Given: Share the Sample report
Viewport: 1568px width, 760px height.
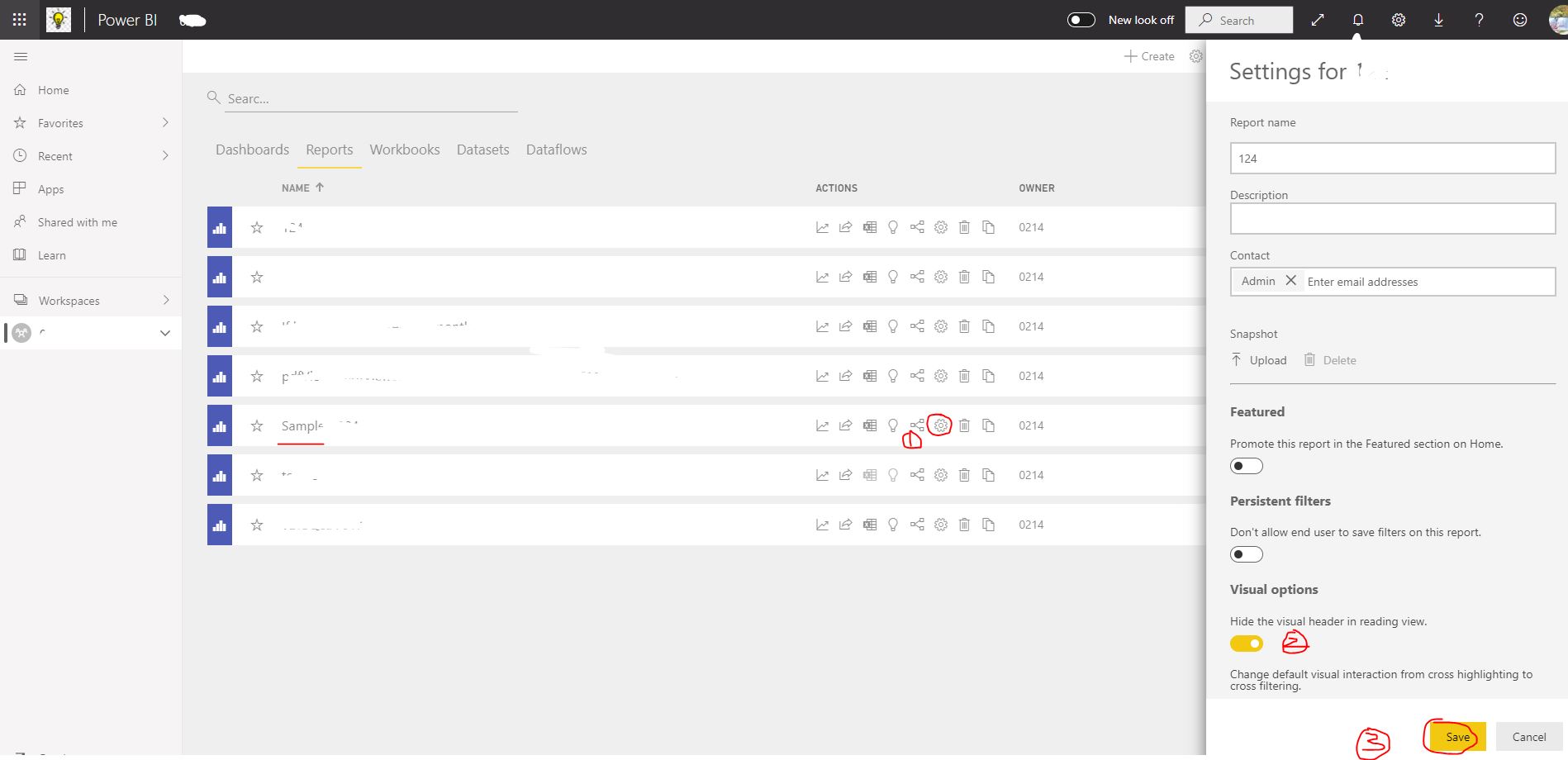Looking at the screenshot, I should [x=845, y=425].
